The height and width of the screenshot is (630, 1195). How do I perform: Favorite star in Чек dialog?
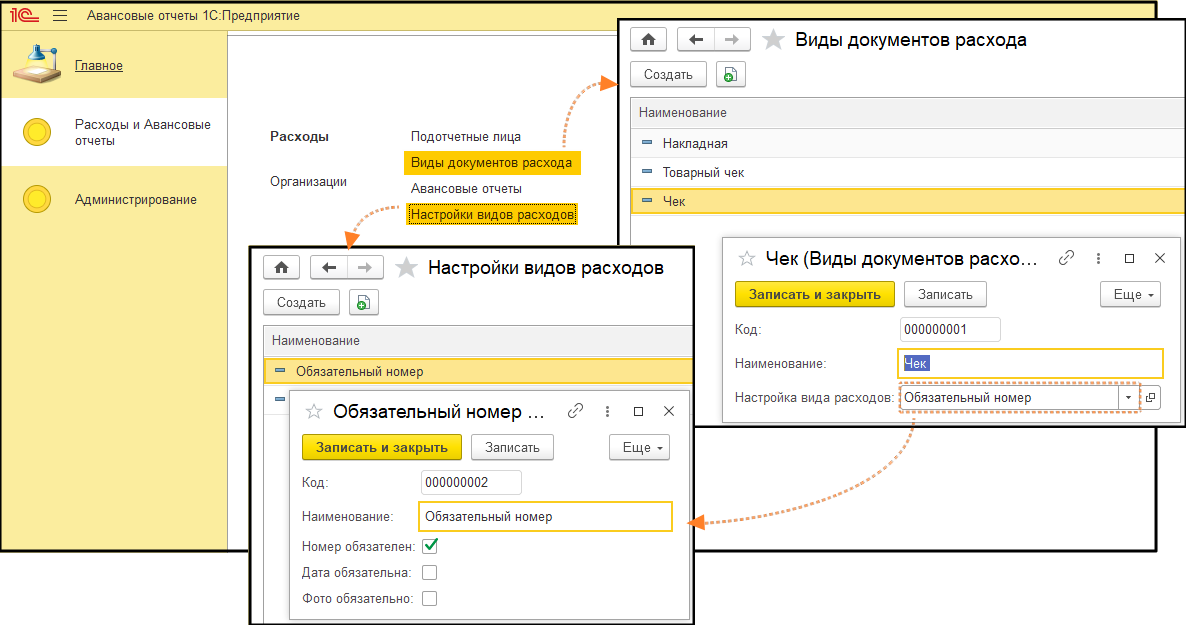coord(746,259)
